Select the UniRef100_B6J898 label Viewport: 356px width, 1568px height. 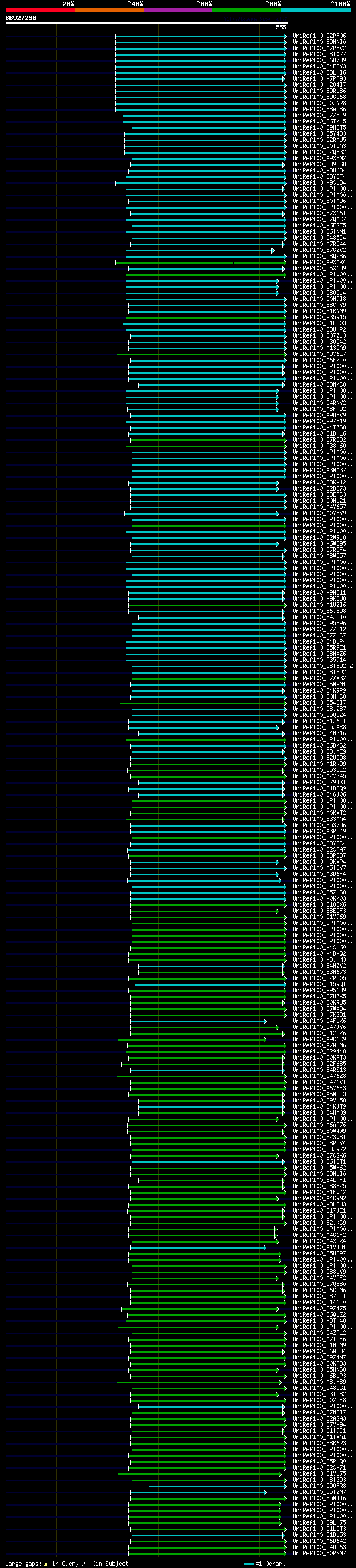(x=319, y=611)
